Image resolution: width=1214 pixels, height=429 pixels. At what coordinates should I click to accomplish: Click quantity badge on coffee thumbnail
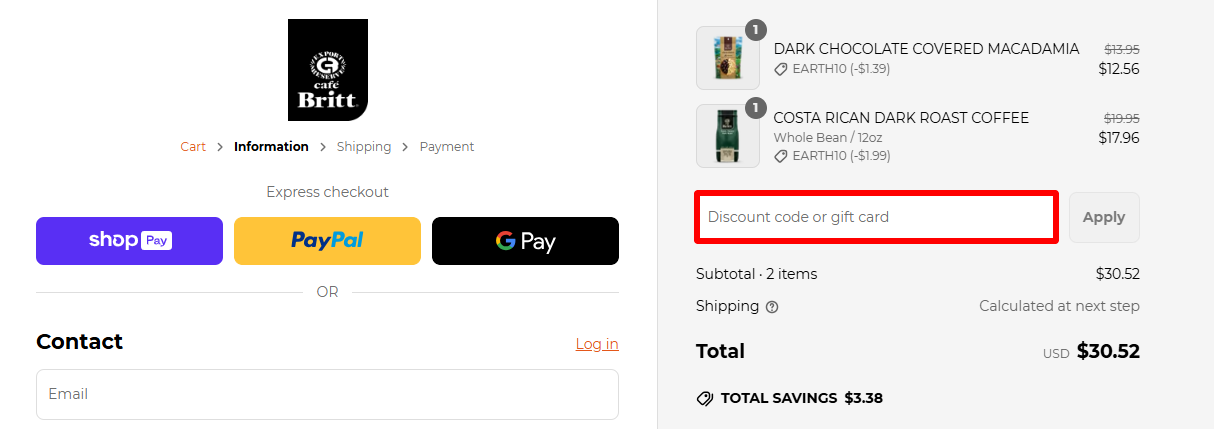[x=756, y=107]
